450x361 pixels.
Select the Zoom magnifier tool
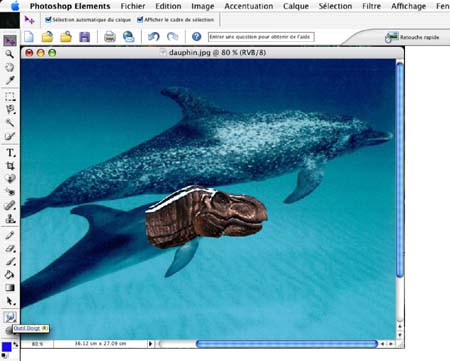click(x=10, y=54)
